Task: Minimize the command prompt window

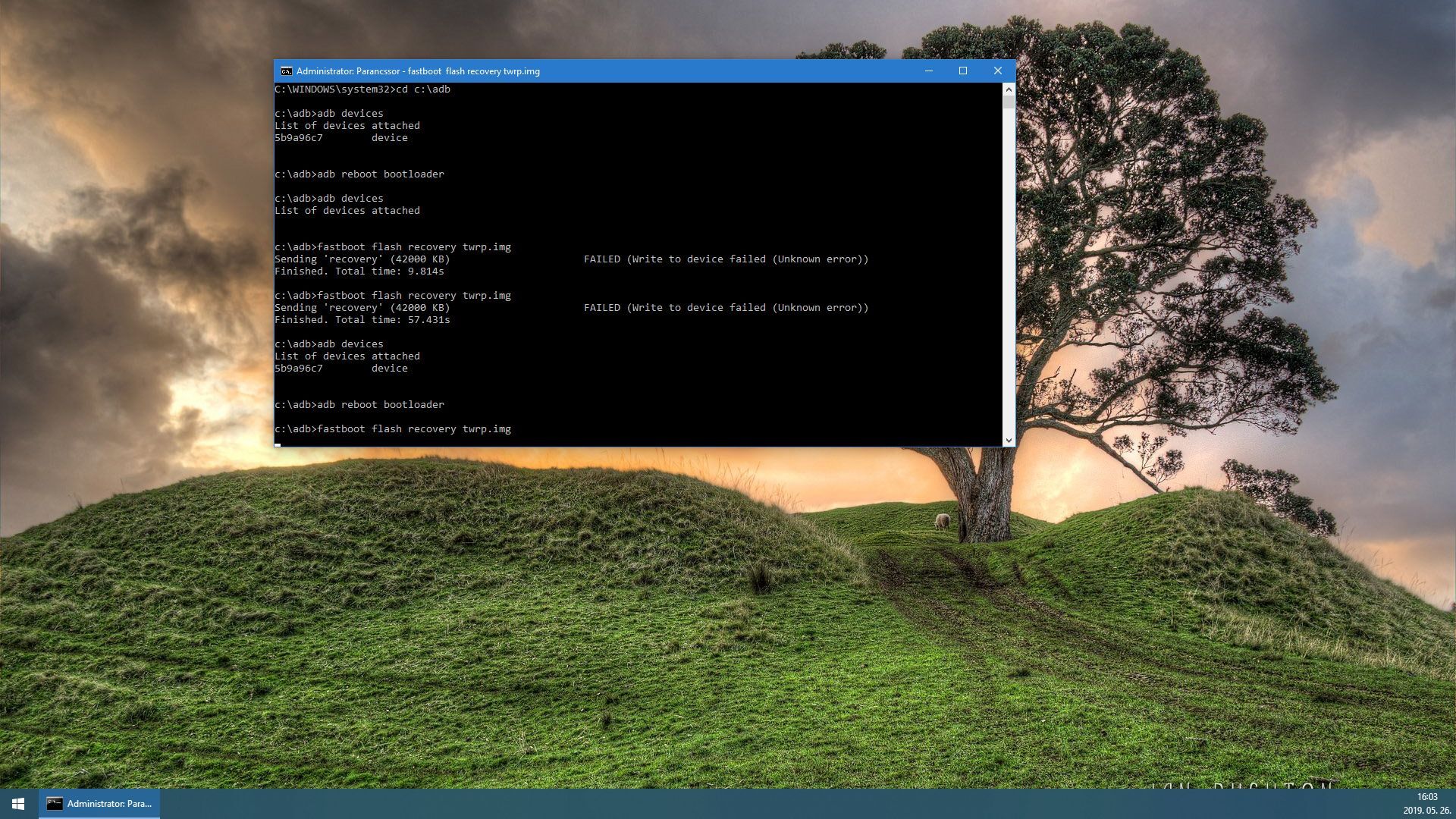Action: (928, 71)
